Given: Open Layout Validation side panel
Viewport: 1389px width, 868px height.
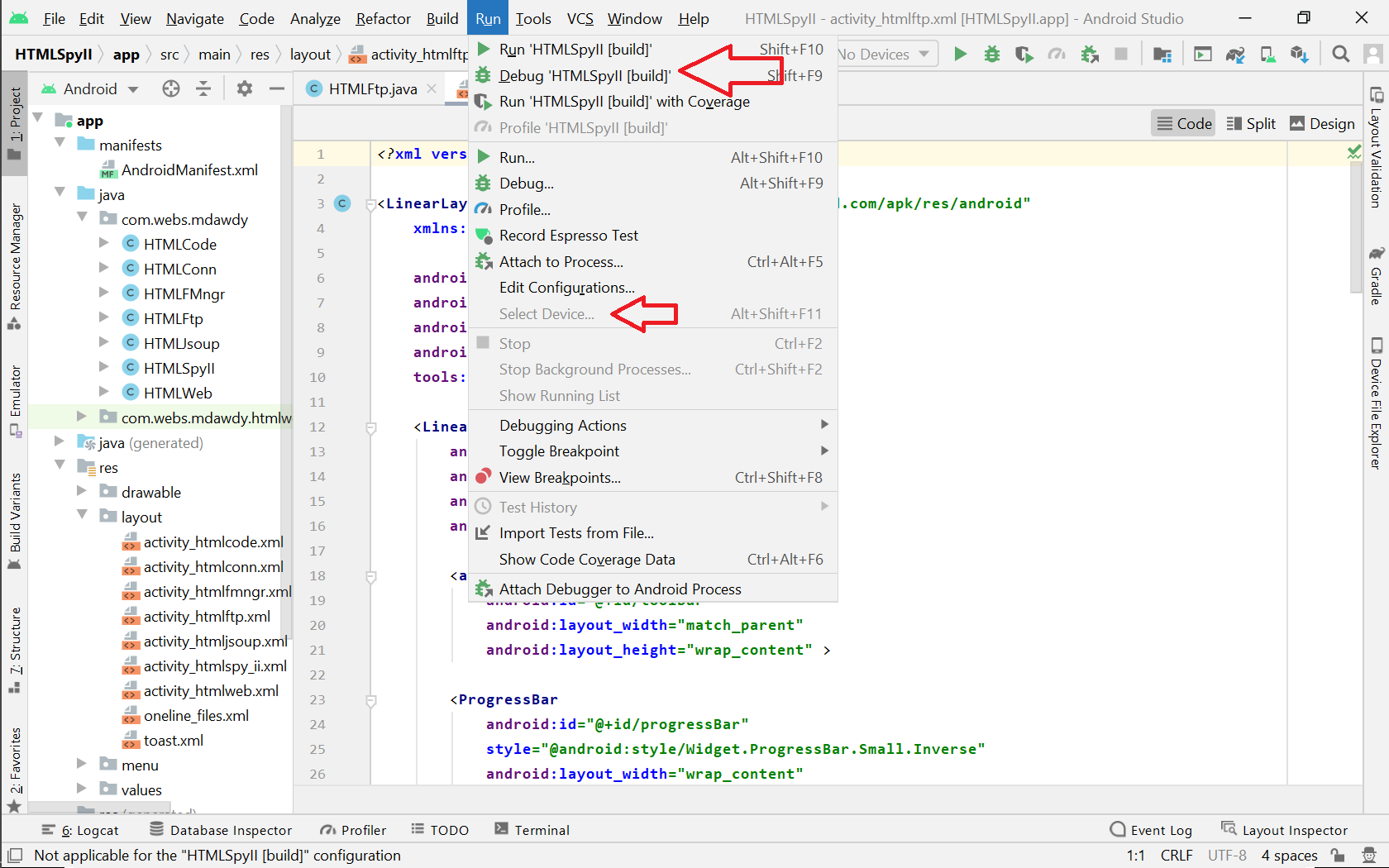Looking at the screenshot, I should [1377, 147].
